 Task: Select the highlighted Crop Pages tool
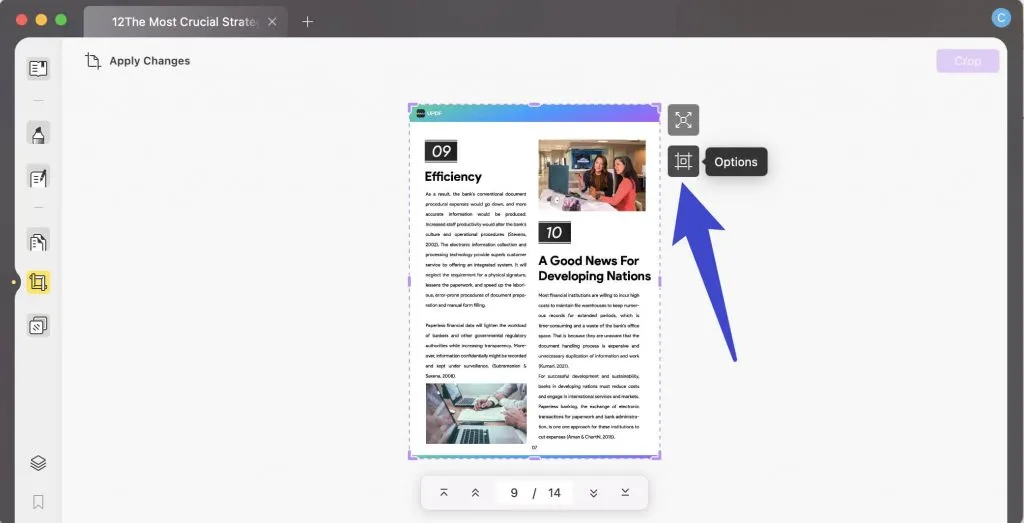pyautogui.click(x=38, y=283)
